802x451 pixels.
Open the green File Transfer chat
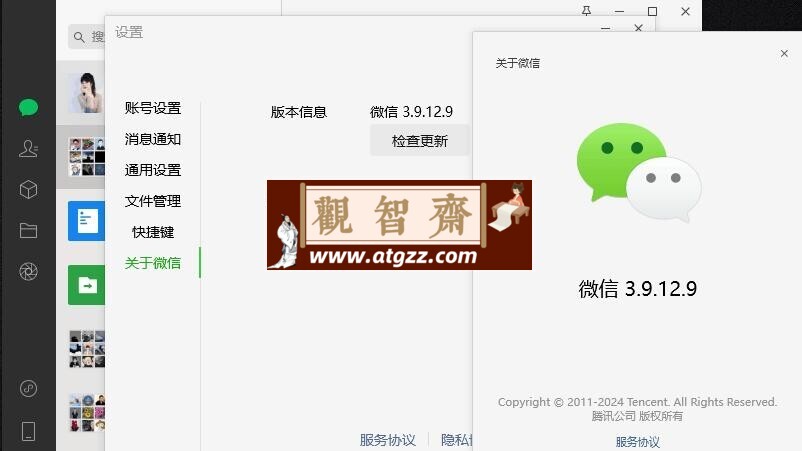pyautogui.click(x=86, y=285)
